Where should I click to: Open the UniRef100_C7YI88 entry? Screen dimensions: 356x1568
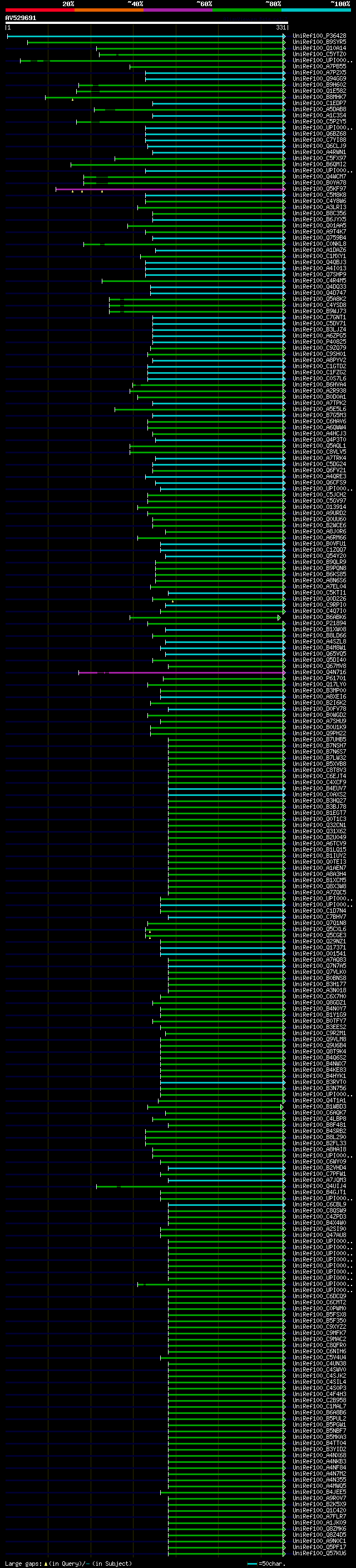(x=319, y=140)
